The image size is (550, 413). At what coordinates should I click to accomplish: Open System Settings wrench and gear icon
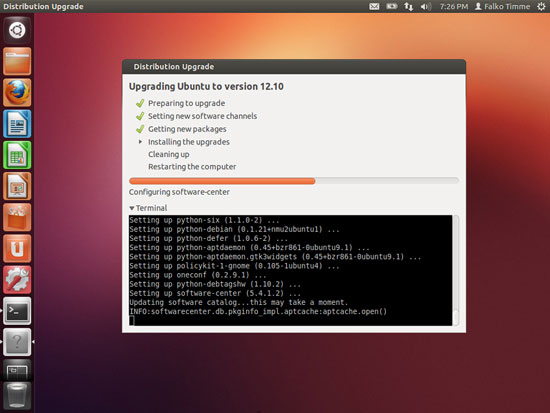(17, 280)
